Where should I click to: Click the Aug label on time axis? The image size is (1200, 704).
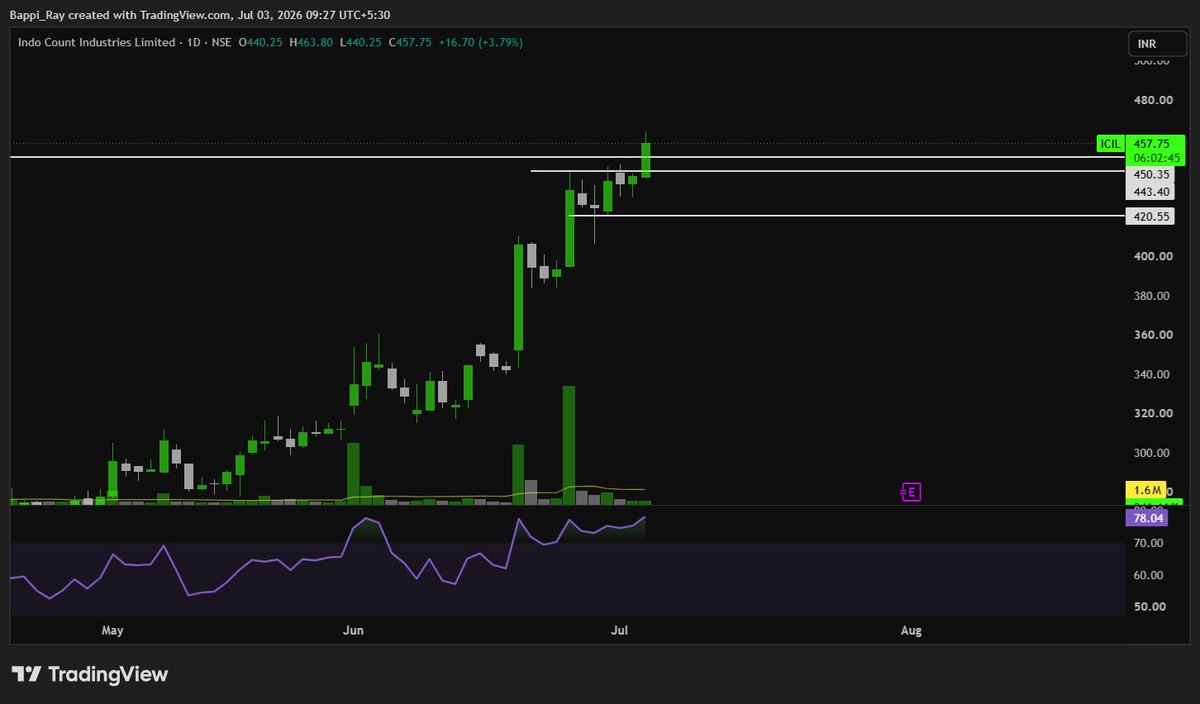click(911, 630)
